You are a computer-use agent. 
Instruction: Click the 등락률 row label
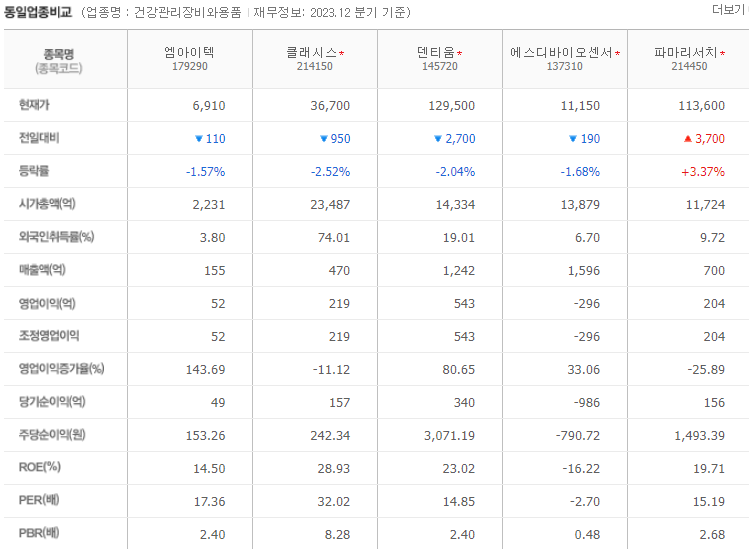(x=34, y=171)
